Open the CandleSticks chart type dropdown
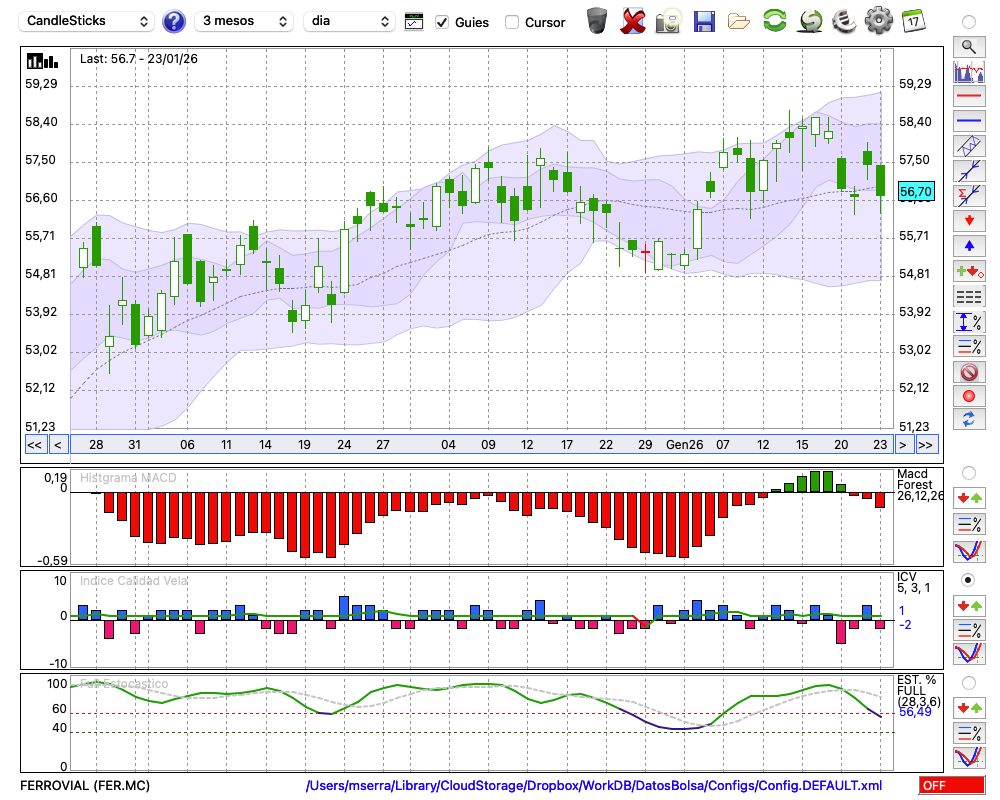This screenshot has height=800, width=1000. [x=88, y=21]
